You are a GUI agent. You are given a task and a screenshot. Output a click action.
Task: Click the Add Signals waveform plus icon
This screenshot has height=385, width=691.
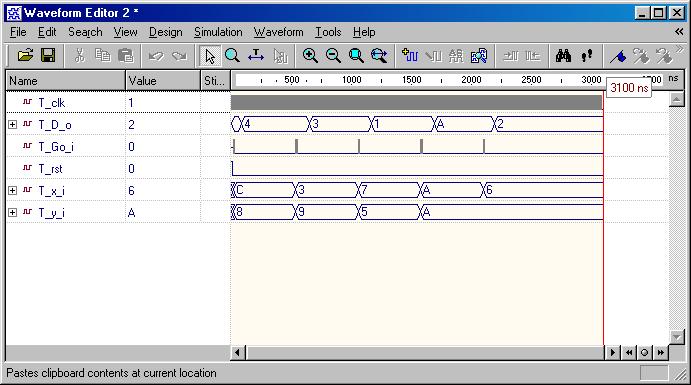coord(410,56)
